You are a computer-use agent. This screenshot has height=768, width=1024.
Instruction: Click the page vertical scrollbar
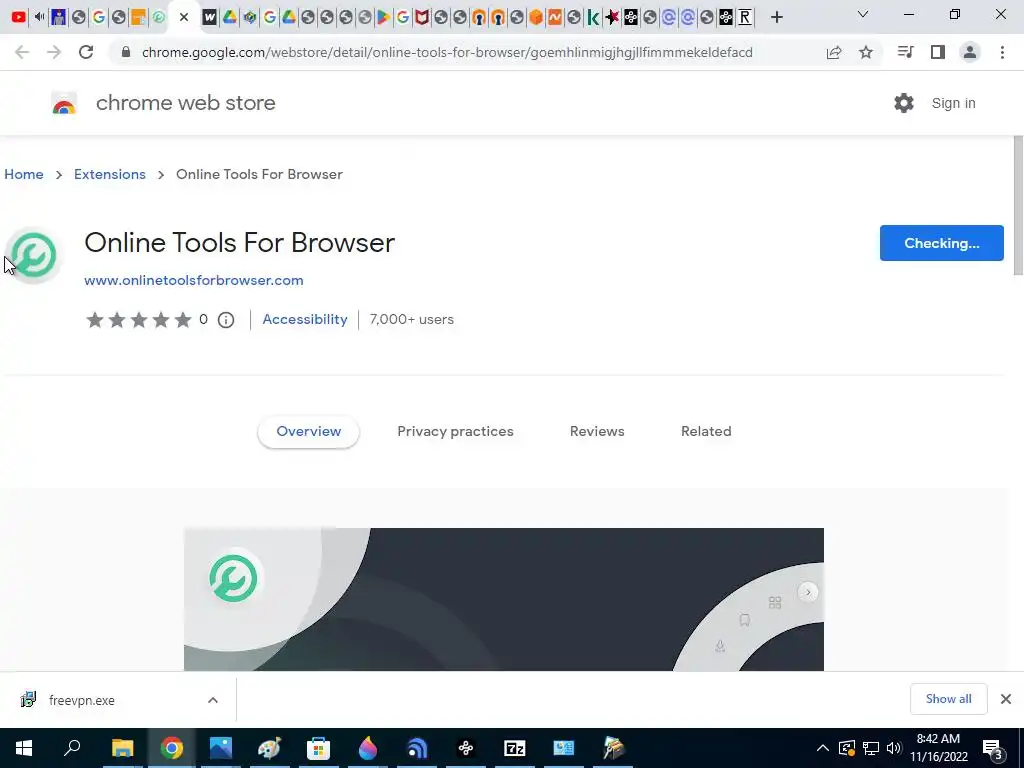1018,206
